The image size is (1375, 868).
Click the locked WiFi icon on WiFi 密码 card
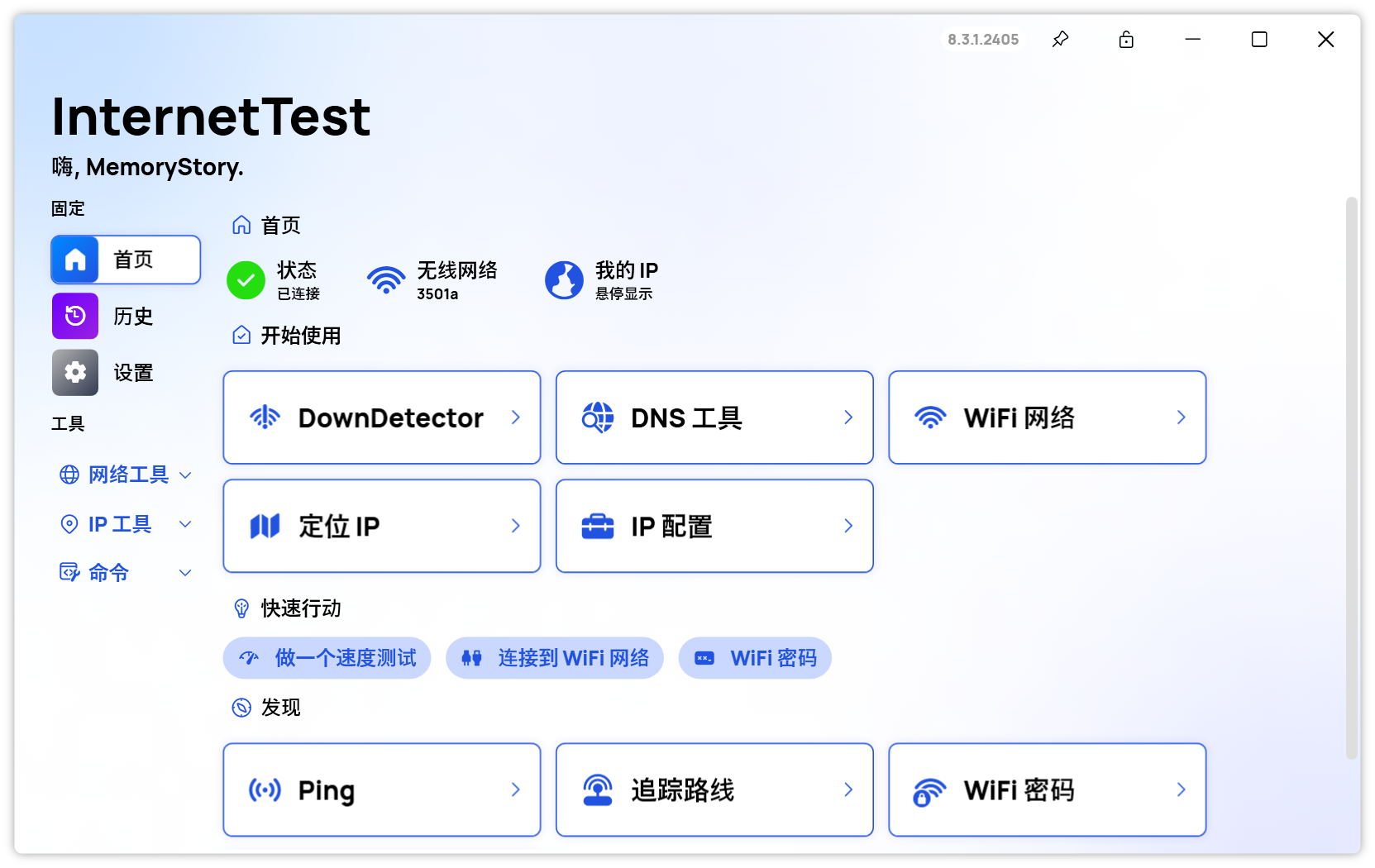click(x=930, y=791)
